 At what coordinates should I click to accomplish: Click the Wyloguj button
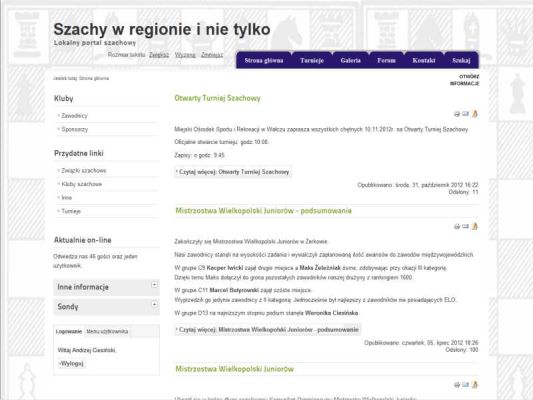tap(71, 364)
